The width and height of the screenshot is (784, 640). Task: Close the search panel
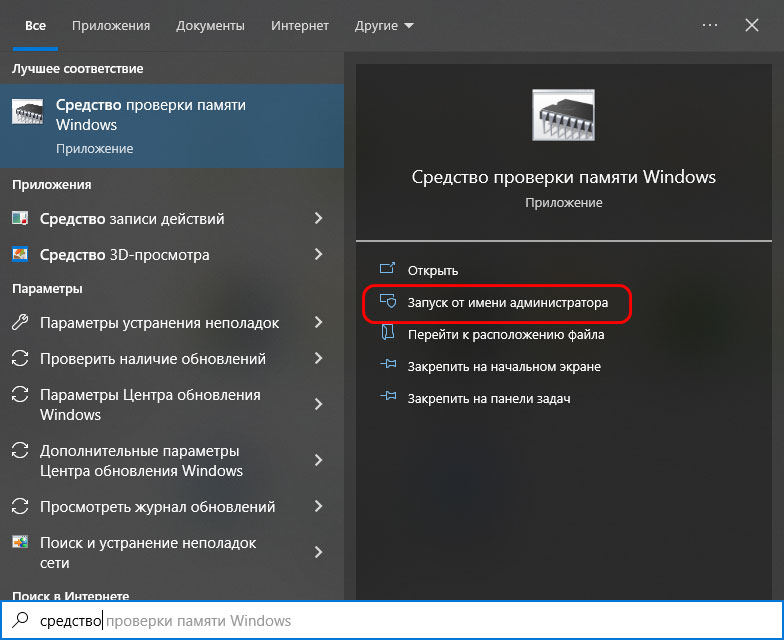752,25
